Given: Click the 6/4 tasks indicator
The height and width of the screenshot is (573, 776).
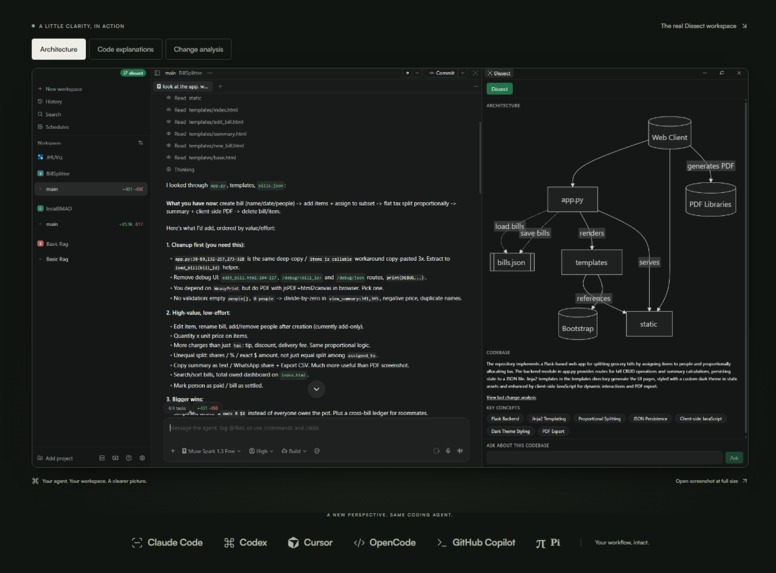Looking at the screenshot, I should (x=177, y=408).
